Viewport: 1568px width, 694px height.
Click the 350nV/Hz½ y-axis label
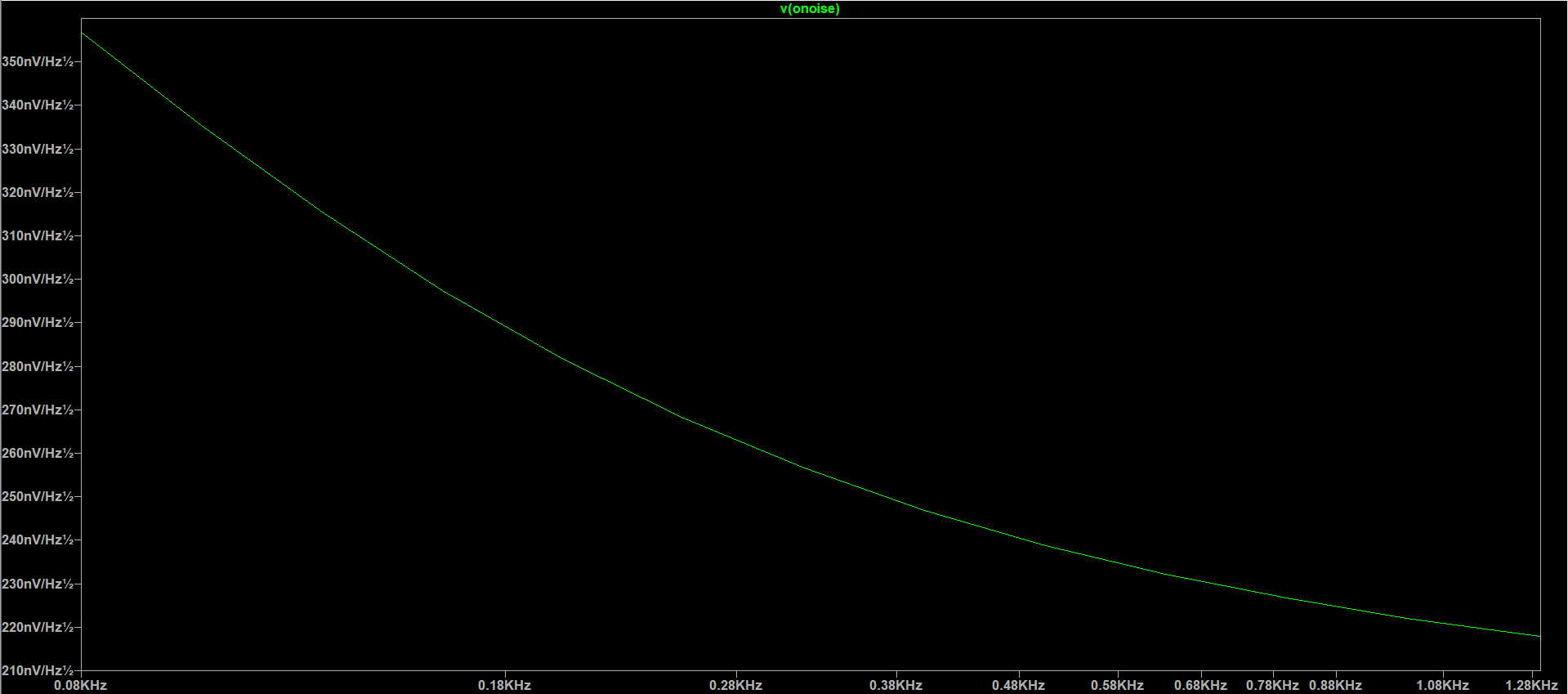[x=38, y=62]
